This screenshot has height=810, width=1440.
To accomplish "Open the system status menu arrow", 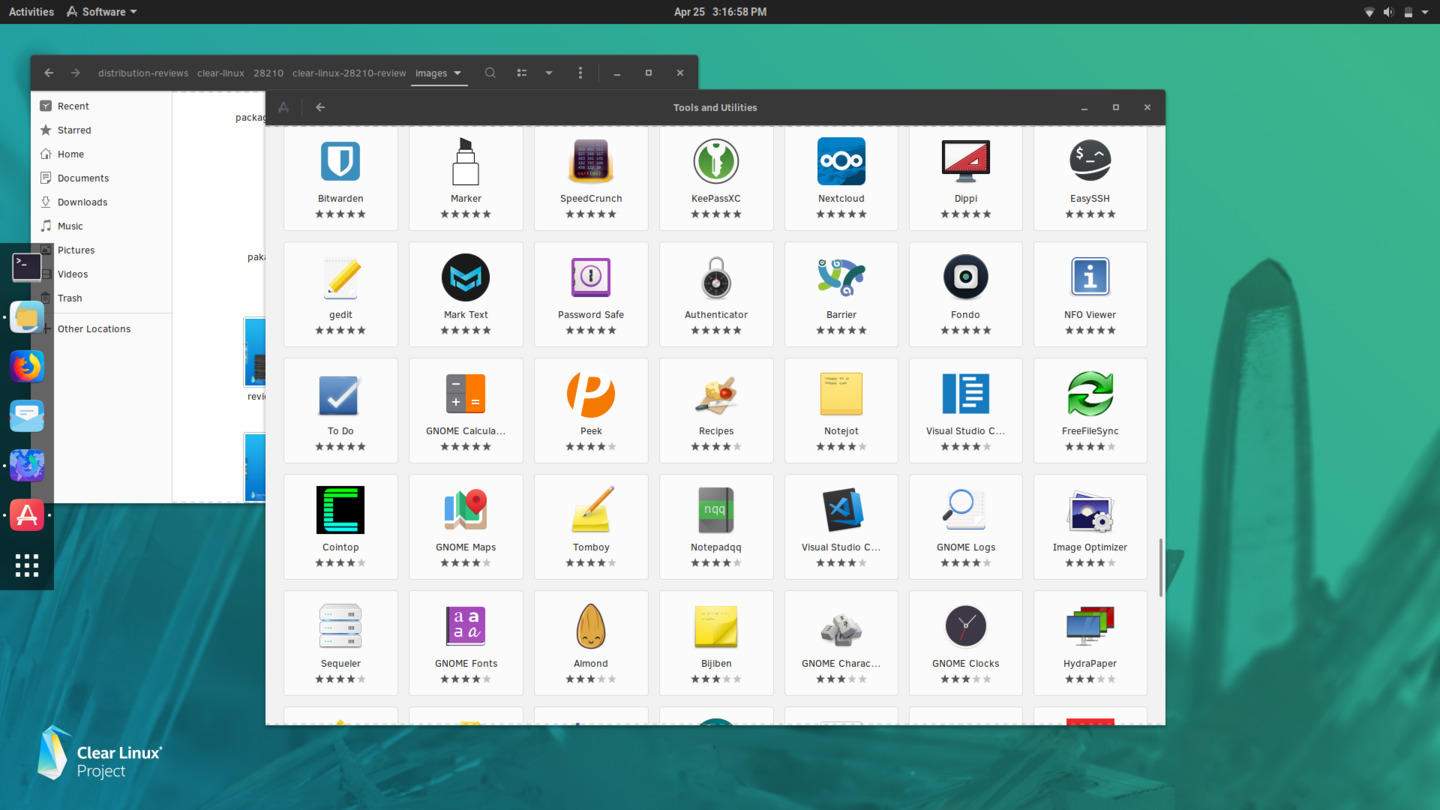I will click(1425, 12).
